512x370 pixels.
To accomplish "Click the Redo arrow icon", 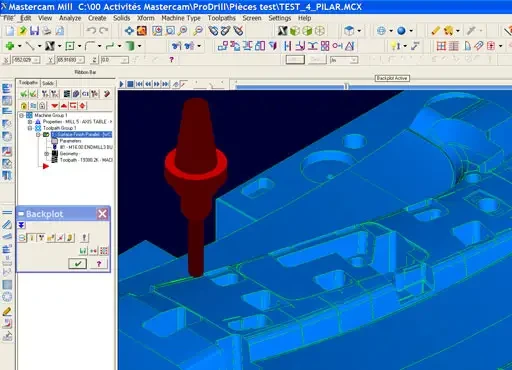I will click(104, 31).
